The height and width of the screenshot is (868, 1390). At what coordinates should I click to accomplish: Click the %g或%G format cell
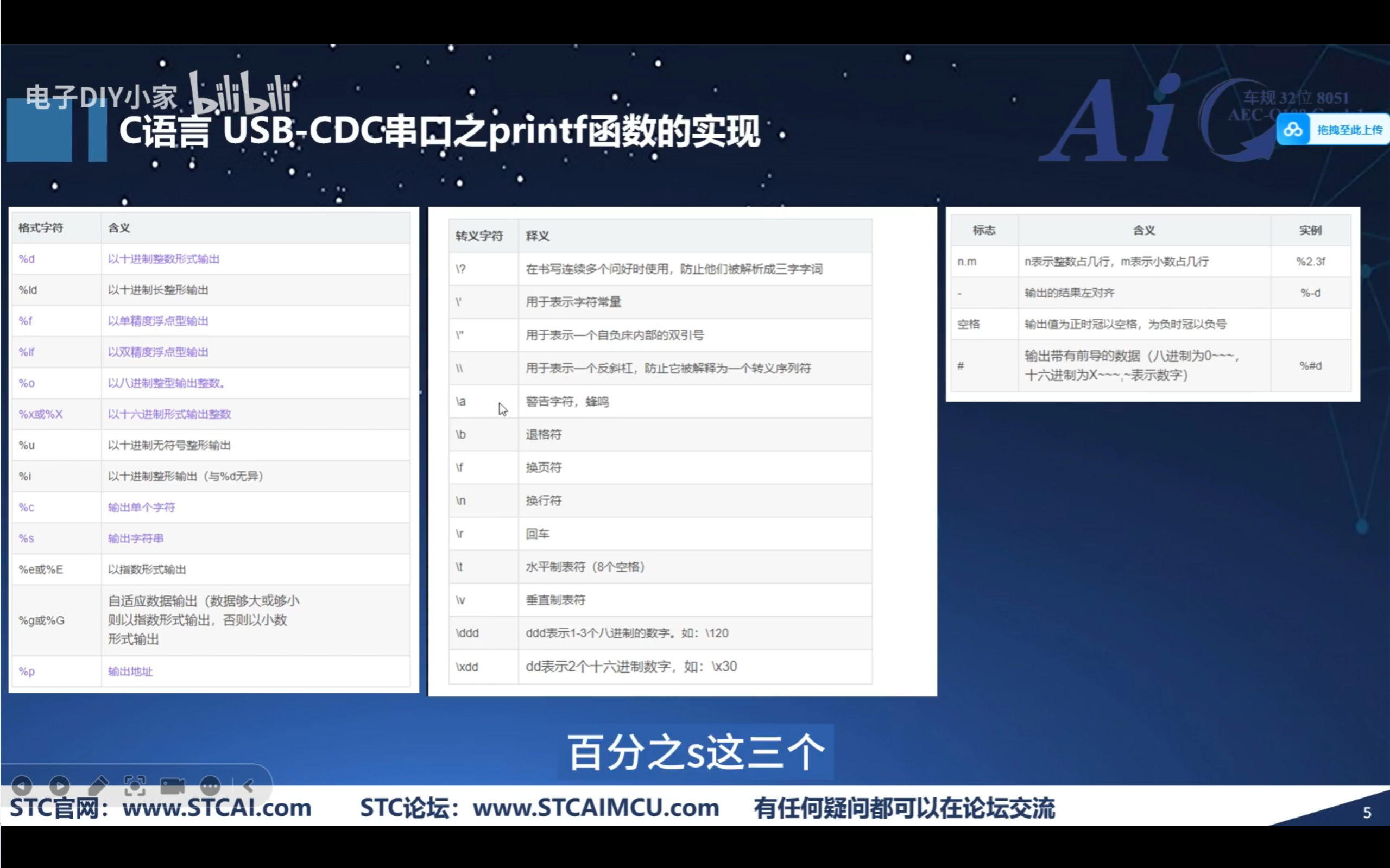tap(56, 620)
